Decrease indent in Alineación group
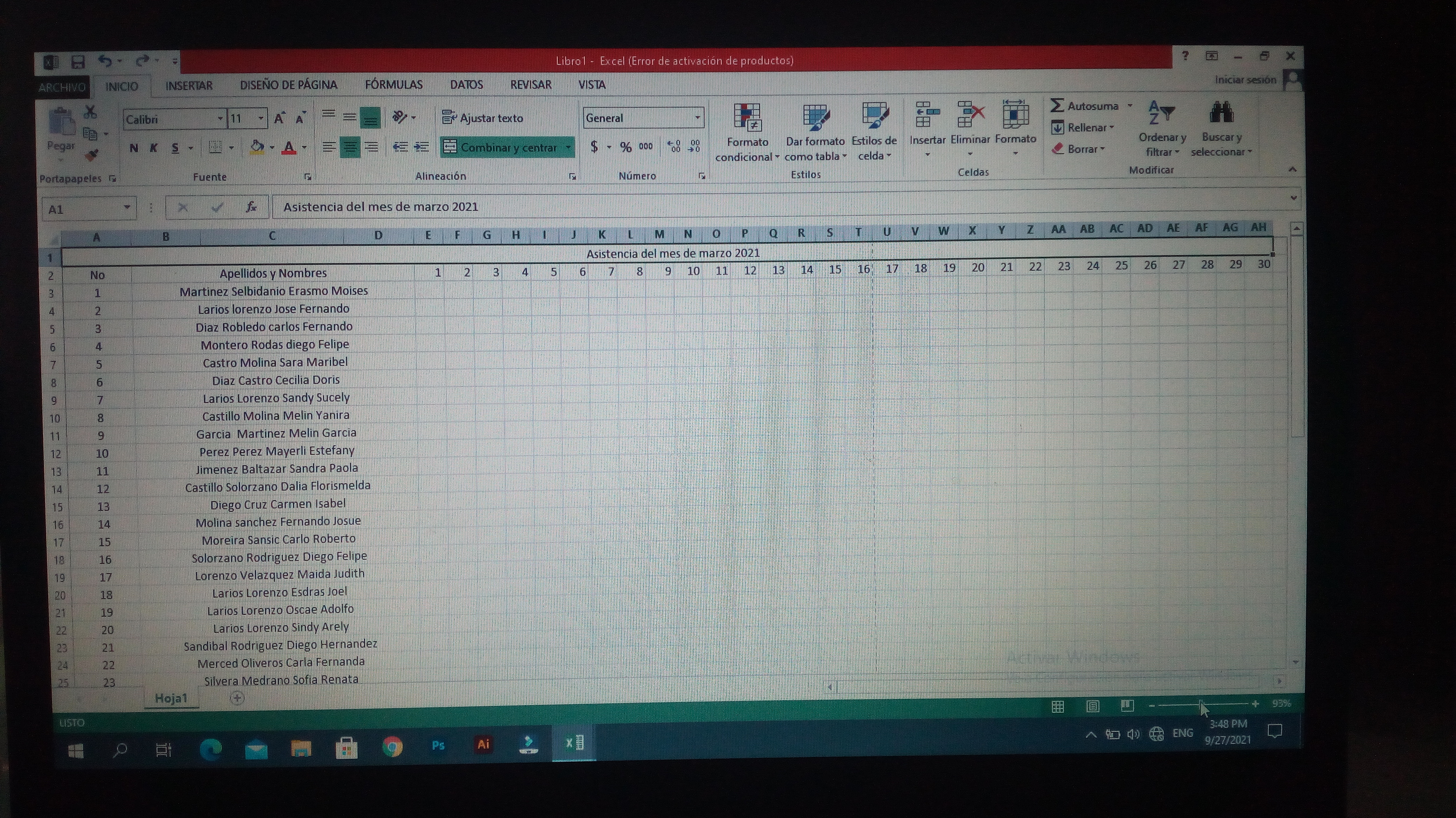1456x818 pixels. coord(400,147)
